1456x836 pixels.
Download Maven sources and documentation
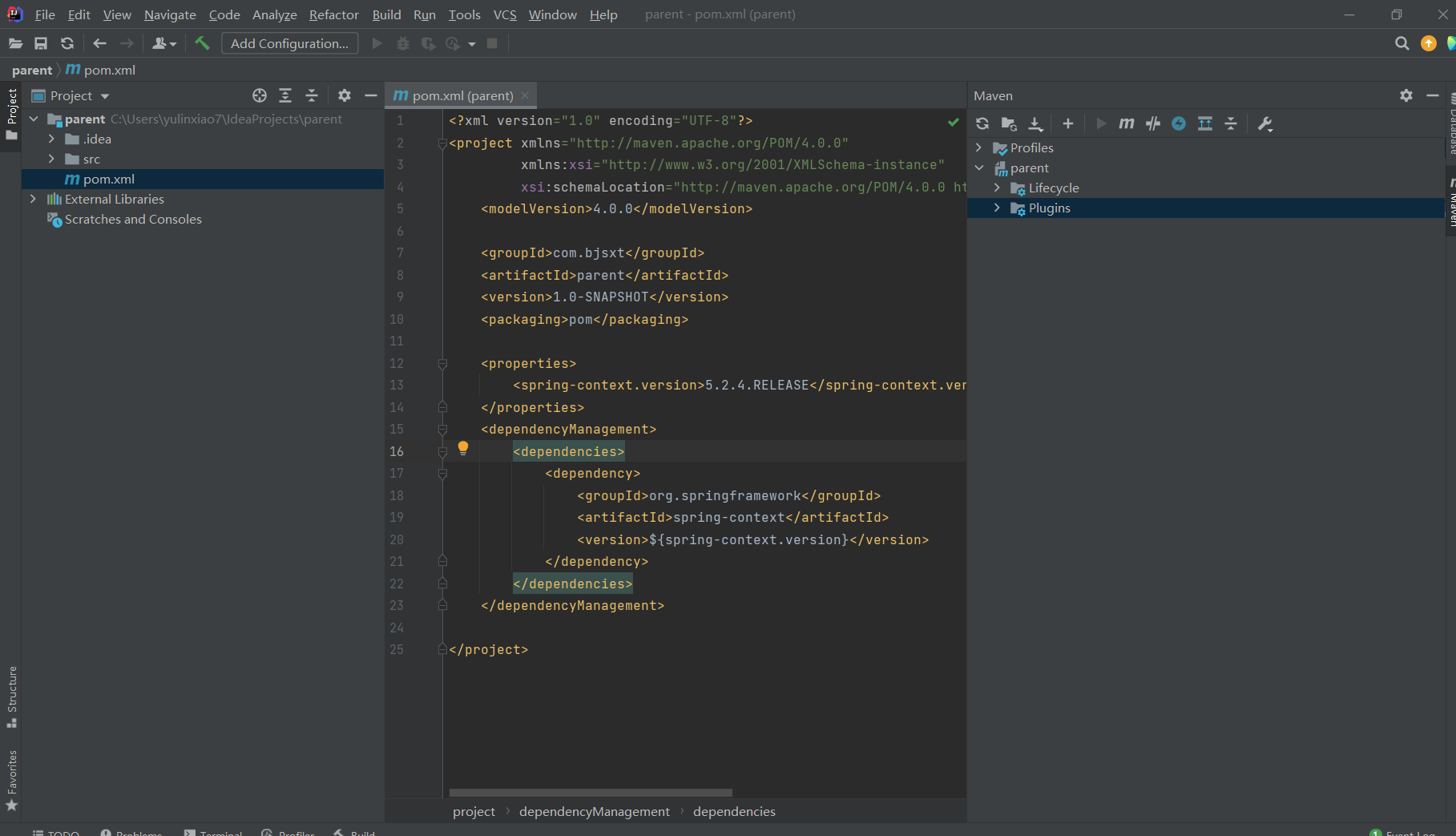click(x=1035, y=123)
